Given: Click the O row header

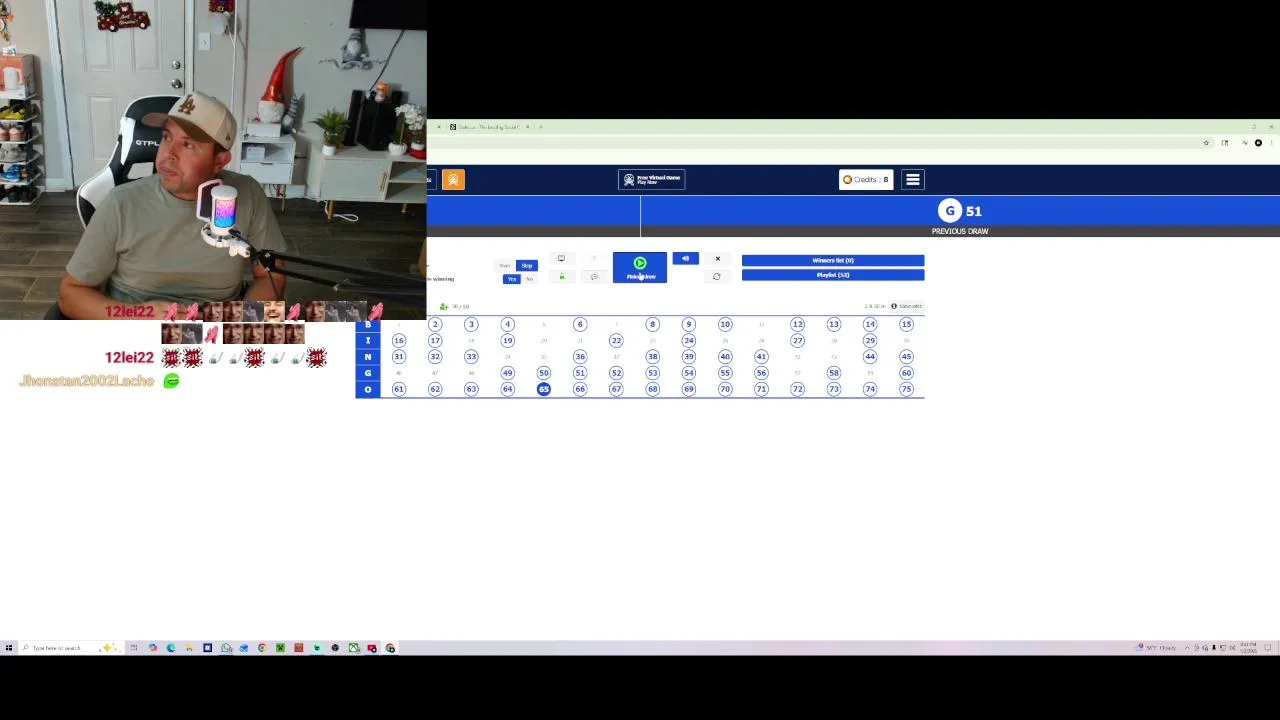Looking at the screenshot, I should [x=368, y=389].
